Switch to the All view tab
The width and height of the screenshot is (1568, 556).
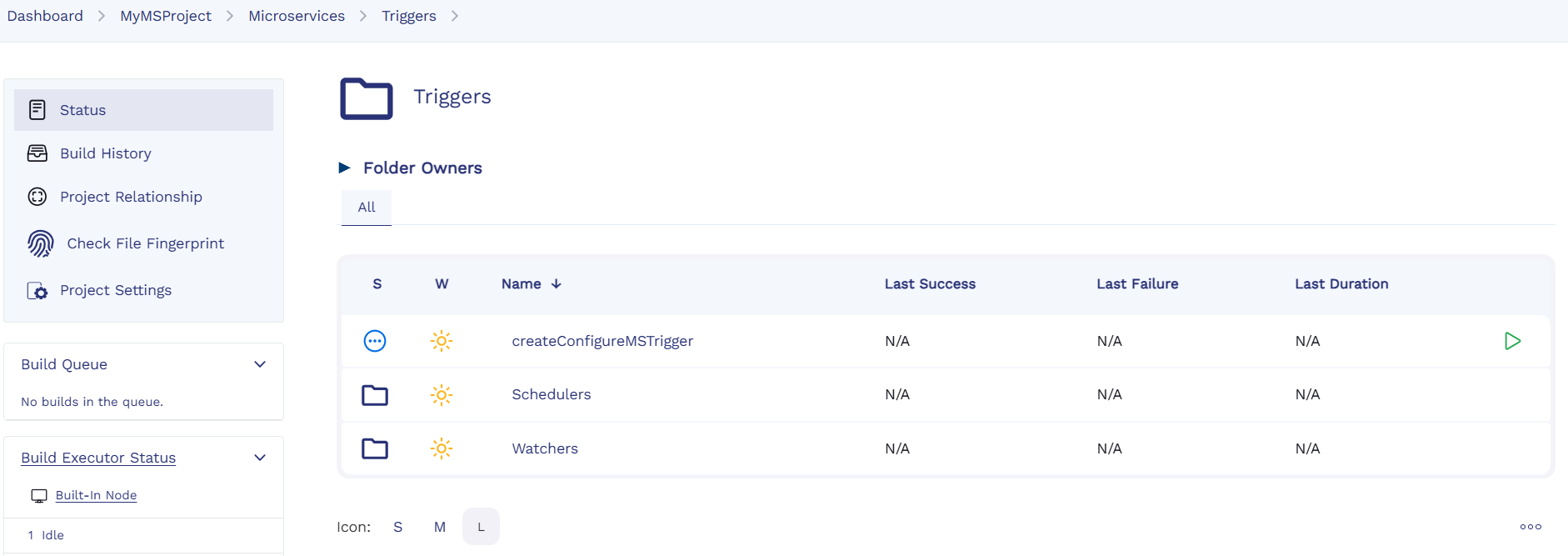tap(367, 208)
